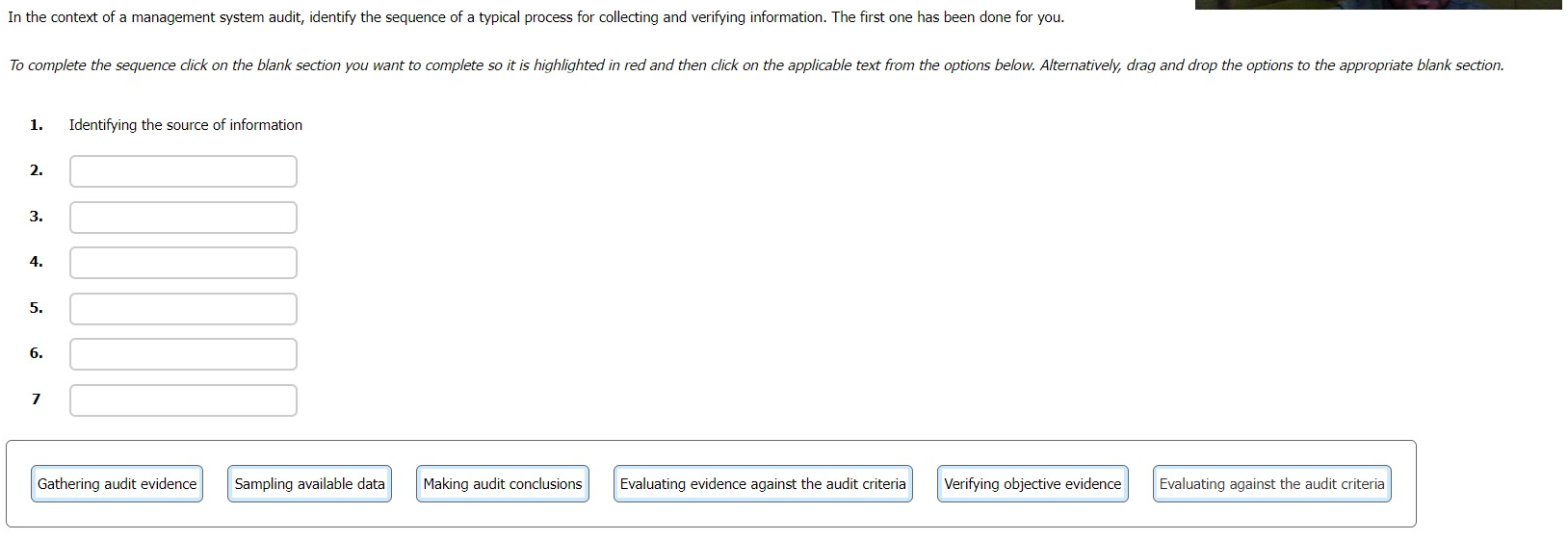Click the step number 4 label
Viewport: 1568px width, 540px height.
[x=36, y=262]
